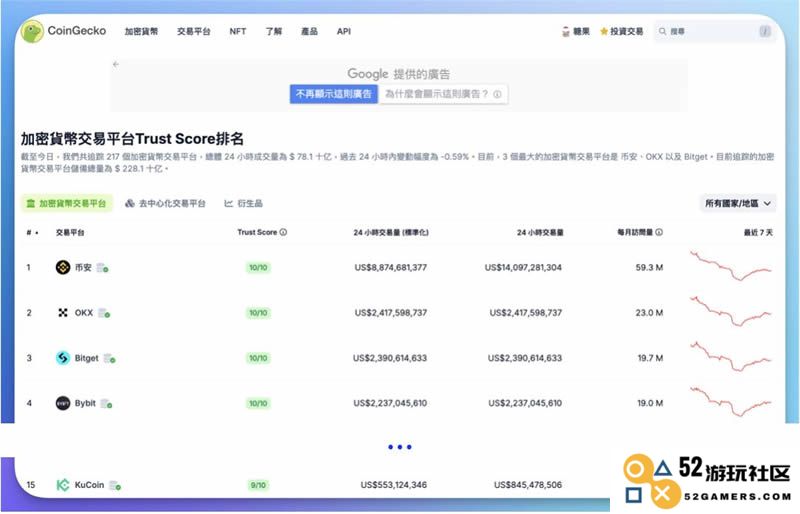Click the 糖果 link

[581, 32]
